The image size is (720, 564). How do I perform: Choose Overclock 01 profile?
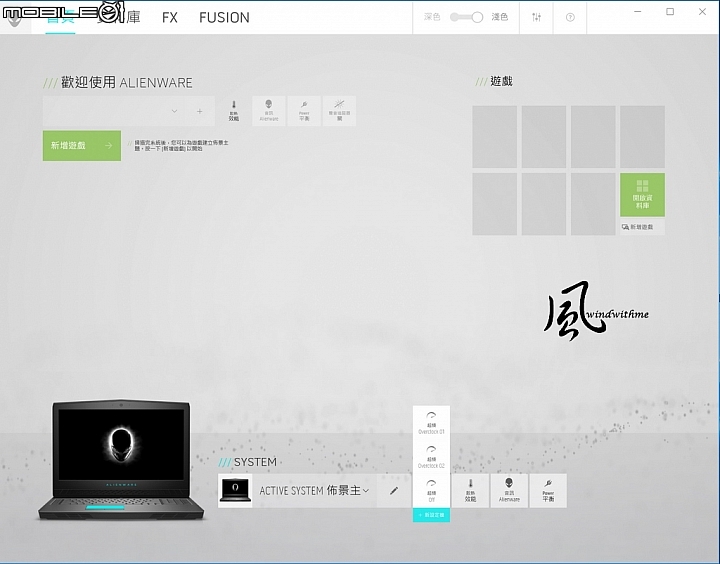tap(431, 423)
